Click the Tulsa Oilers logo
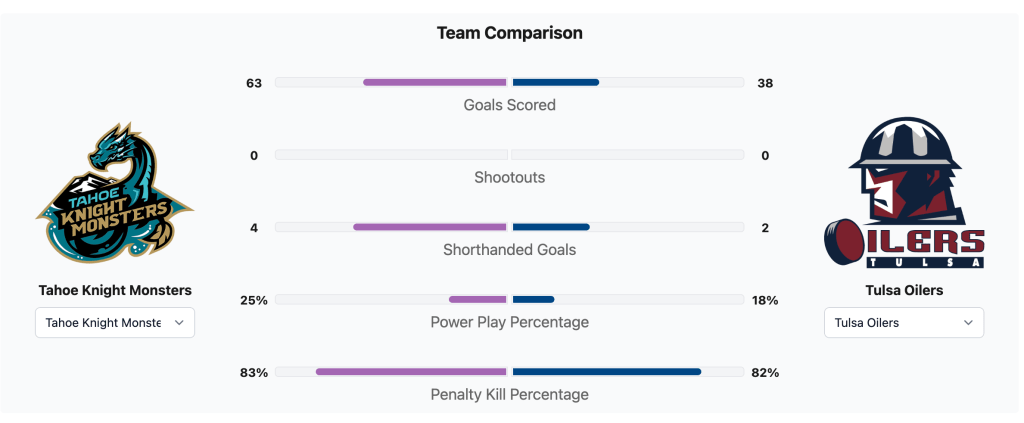1024x423 pixels. click(904, 193)
